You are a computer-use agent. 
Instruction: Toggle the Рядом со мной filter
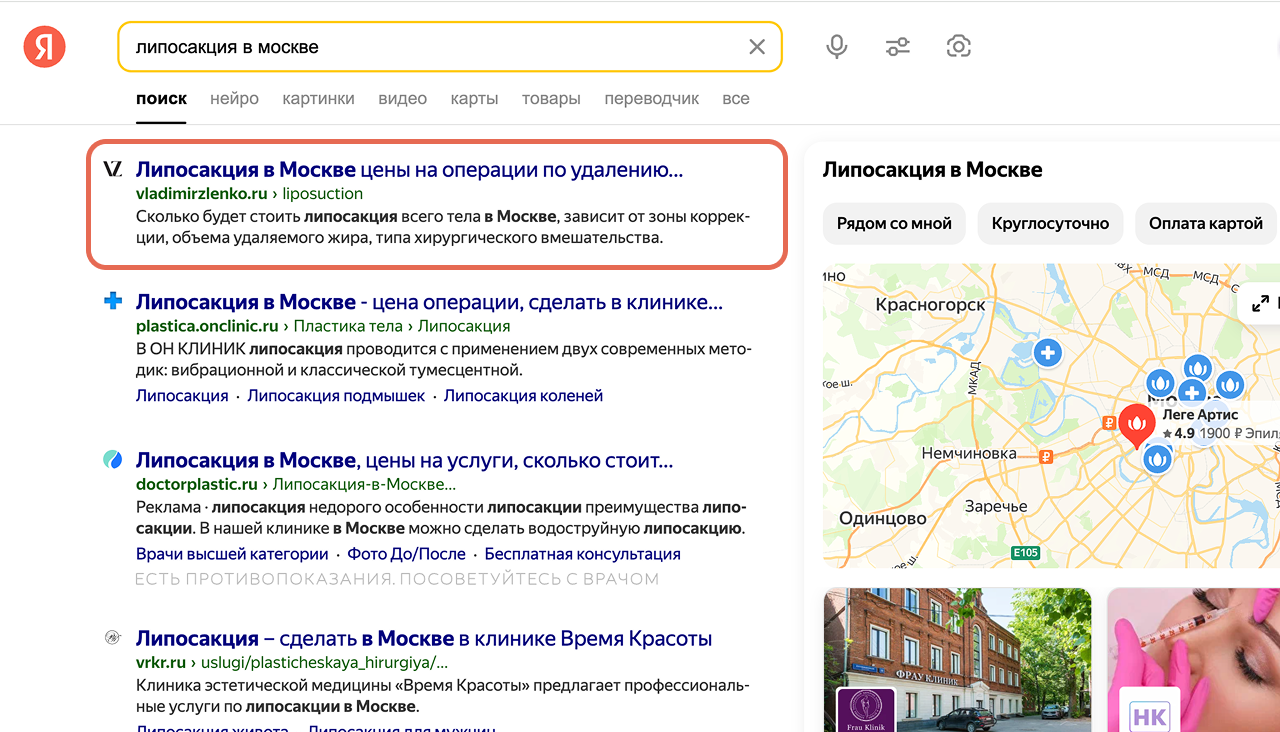click(894, 223)
